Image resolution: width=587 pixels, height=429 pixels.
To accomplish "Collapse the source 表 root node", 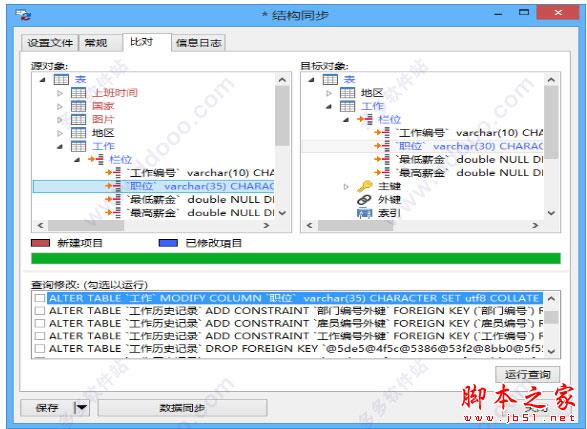I will (43, 79).
